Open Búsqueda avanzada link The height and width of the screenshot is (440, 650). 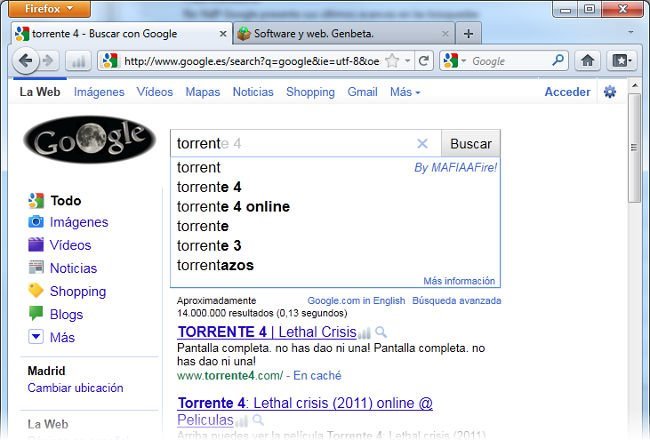(x=456, y=300)
